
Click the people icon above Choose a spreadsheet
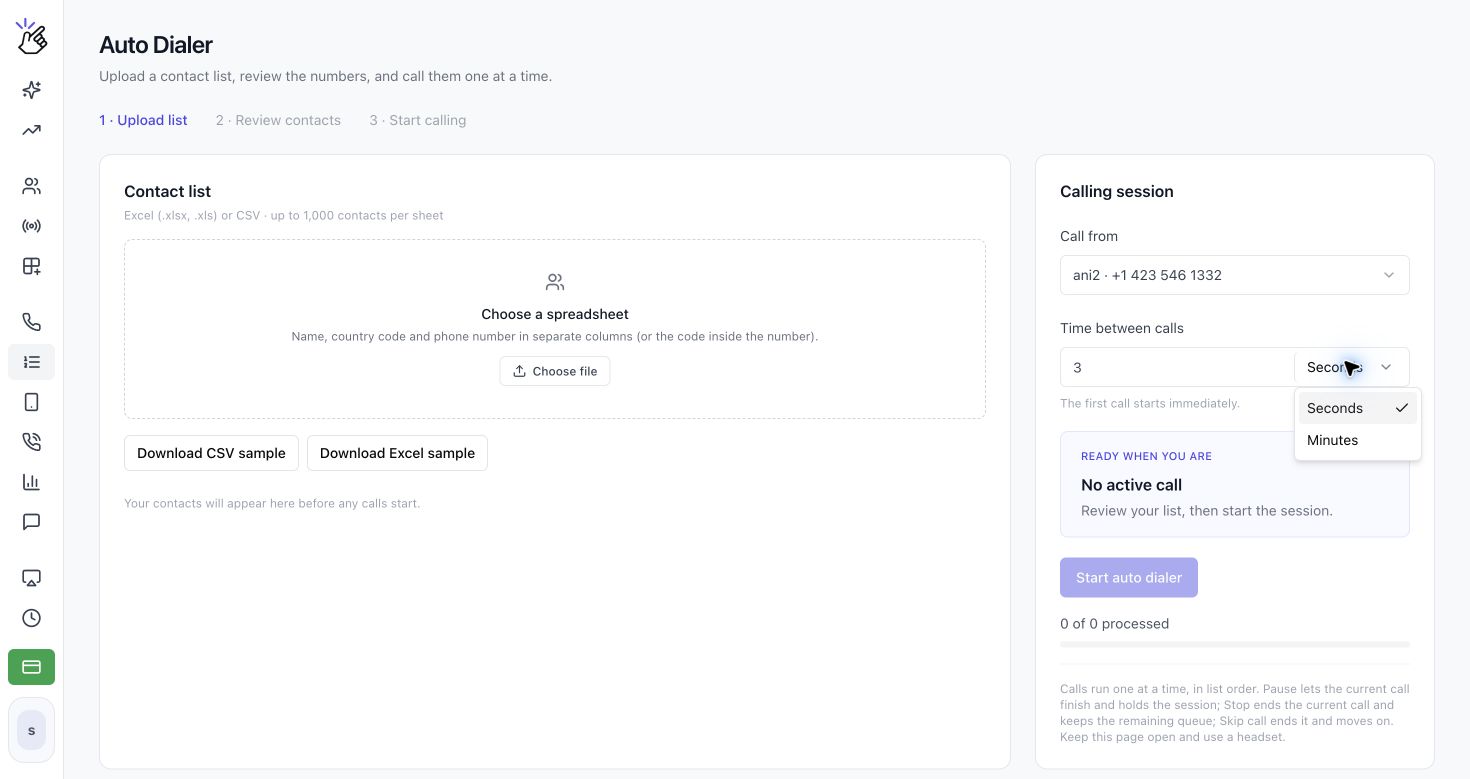click(x=555, y=282)
